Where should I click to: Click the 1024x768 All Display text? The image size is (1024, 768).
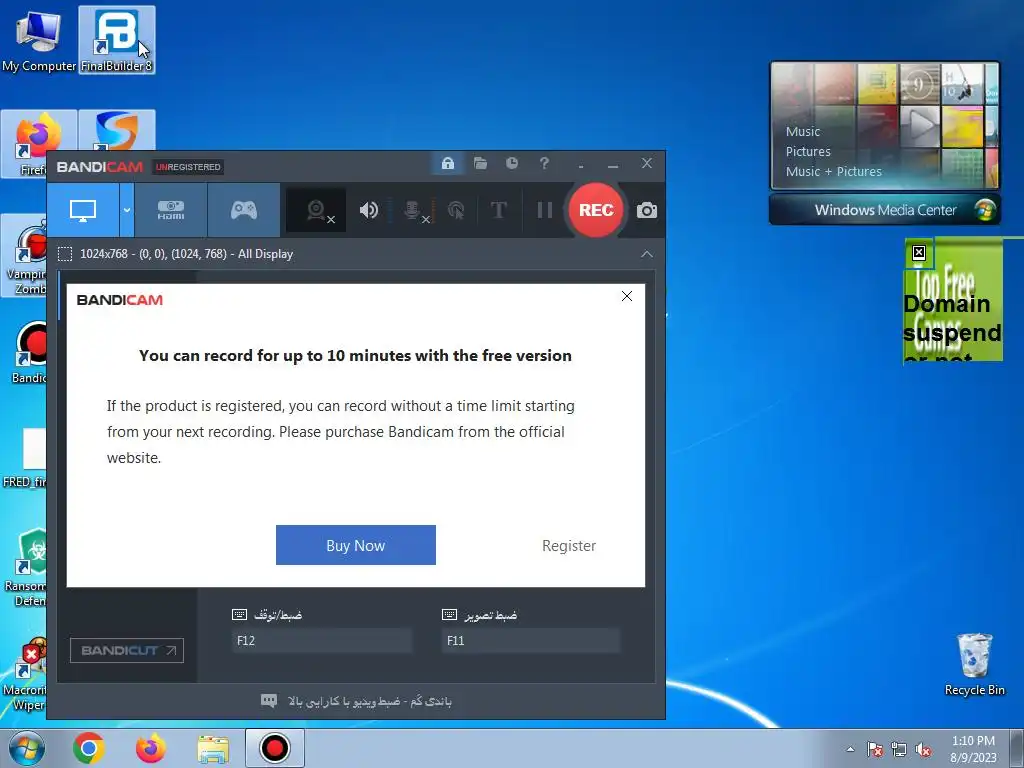click(x=186, y=254)
